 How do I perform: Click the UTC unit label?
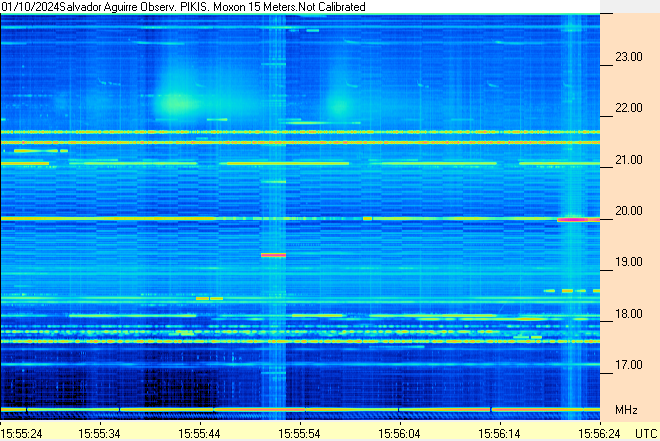646,433
